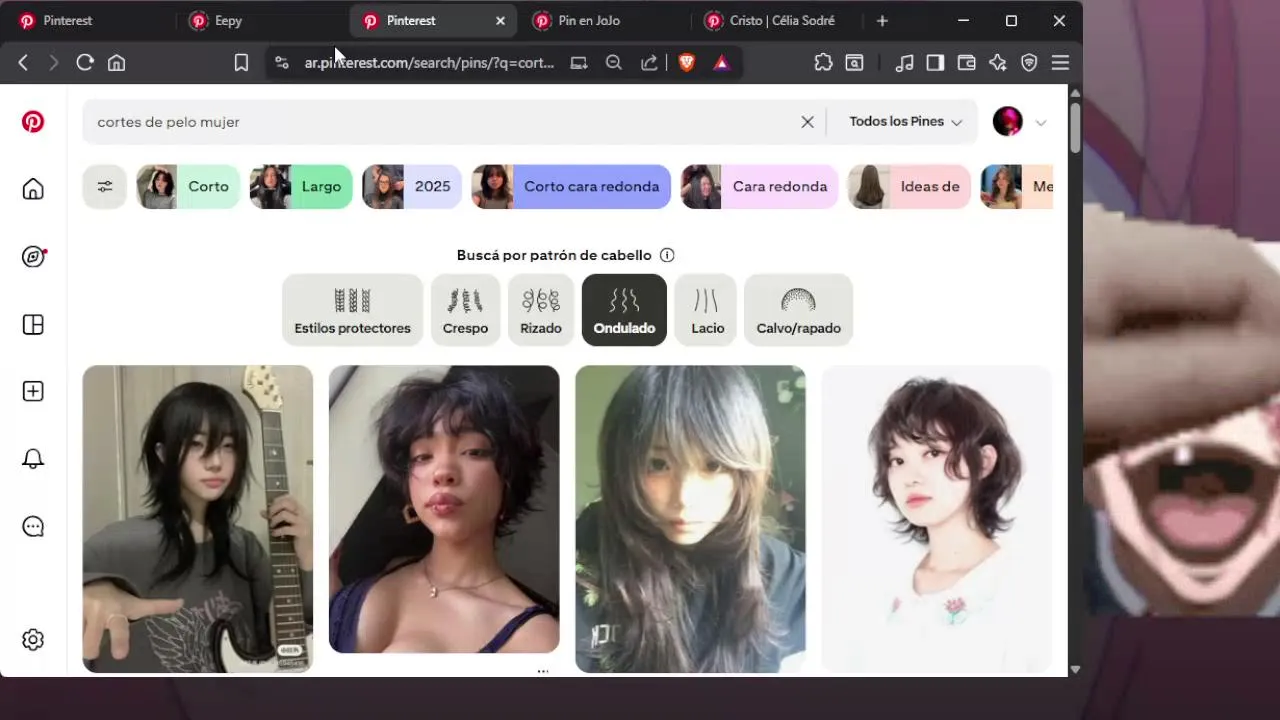Click the Pinterest logo in the sidebar
1280x720 pixels.
33,122
